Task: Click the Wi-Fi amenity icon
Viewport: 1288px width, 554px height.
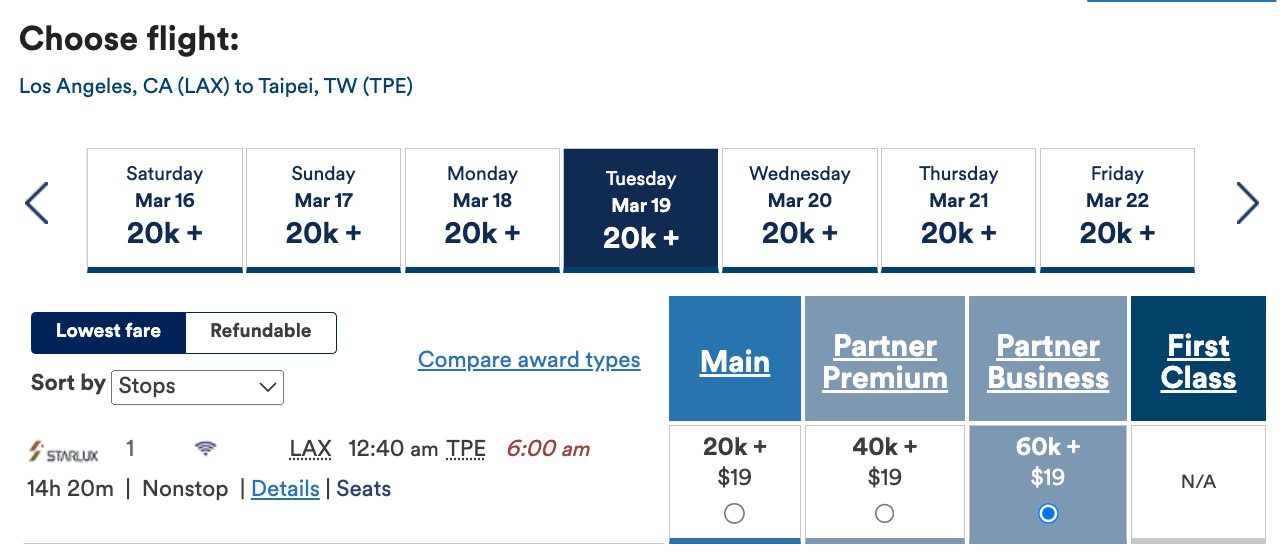Action: [x=206, y=449]
